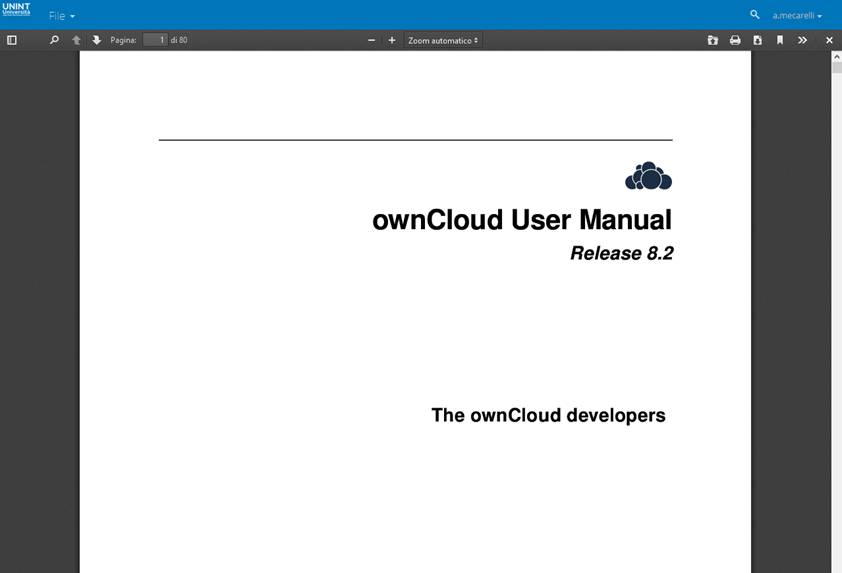Click 'The ownCloud developers' text
This screenshot has width=842, height=573.
[548, 415]
